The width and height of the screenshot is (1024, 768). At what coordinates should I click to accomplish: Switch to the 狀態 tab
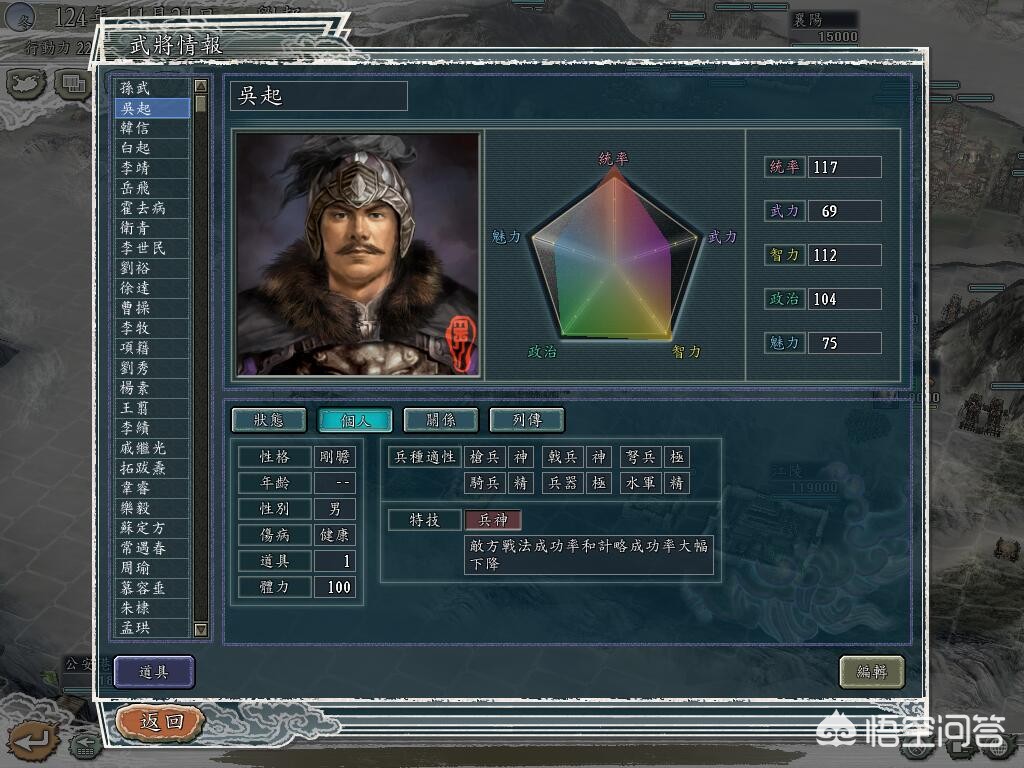click(x=268, y=420)
